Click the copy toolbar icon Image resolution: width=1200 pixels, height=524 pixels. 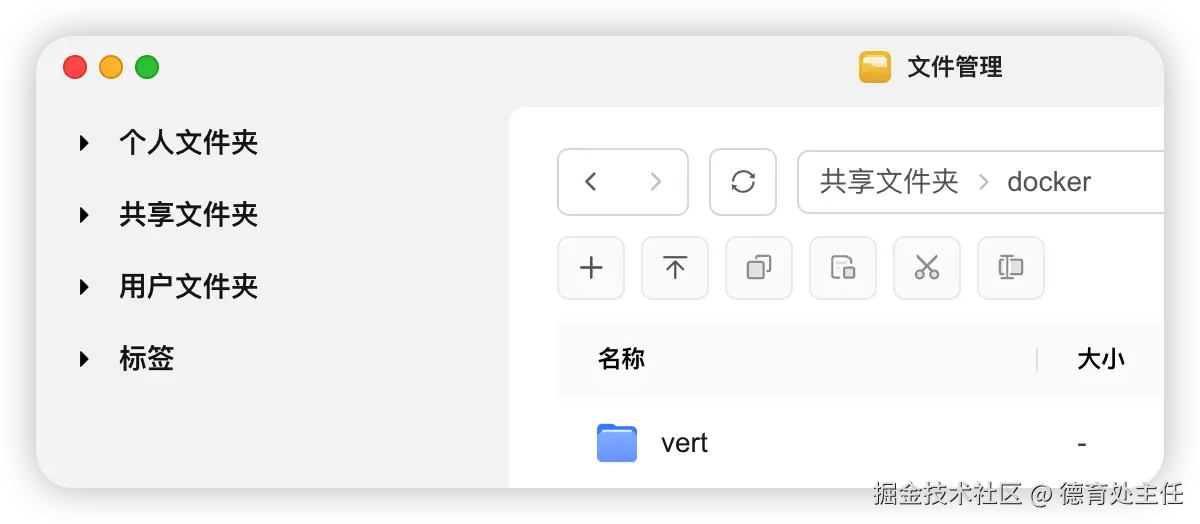click(759, 268)
